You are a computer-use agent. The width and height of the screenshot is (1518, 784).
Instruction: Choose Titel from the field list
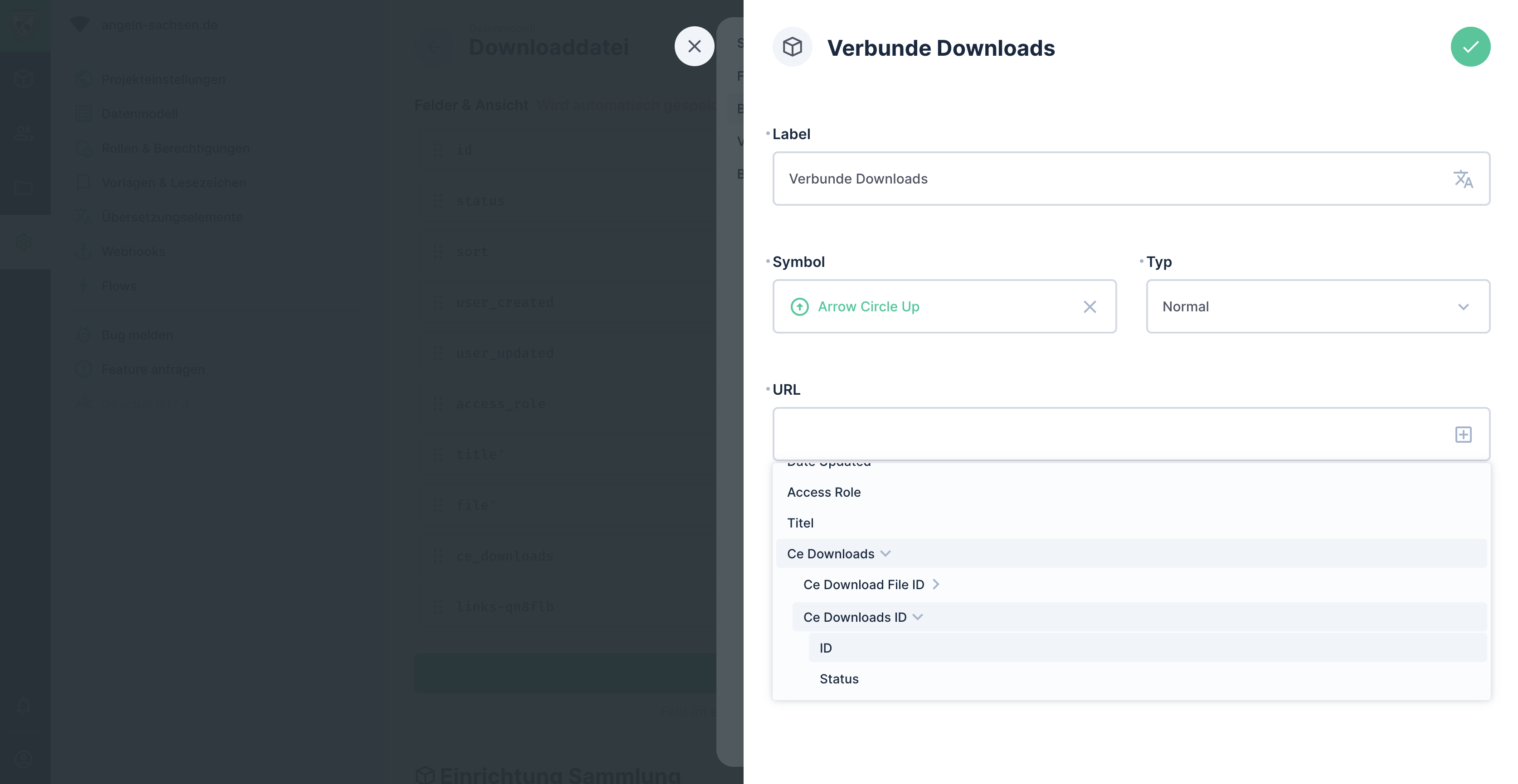[x=800, y=523]
